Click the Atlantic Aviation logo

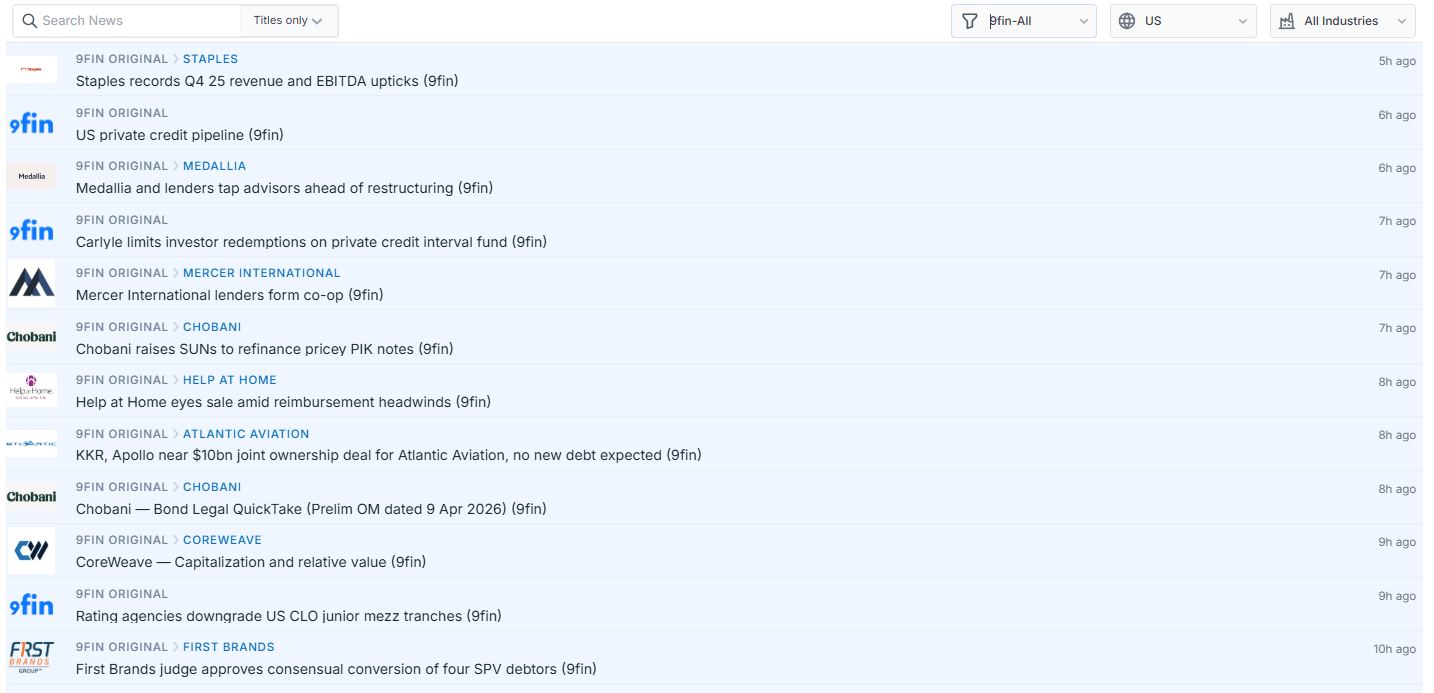click(x=32, y=444)
